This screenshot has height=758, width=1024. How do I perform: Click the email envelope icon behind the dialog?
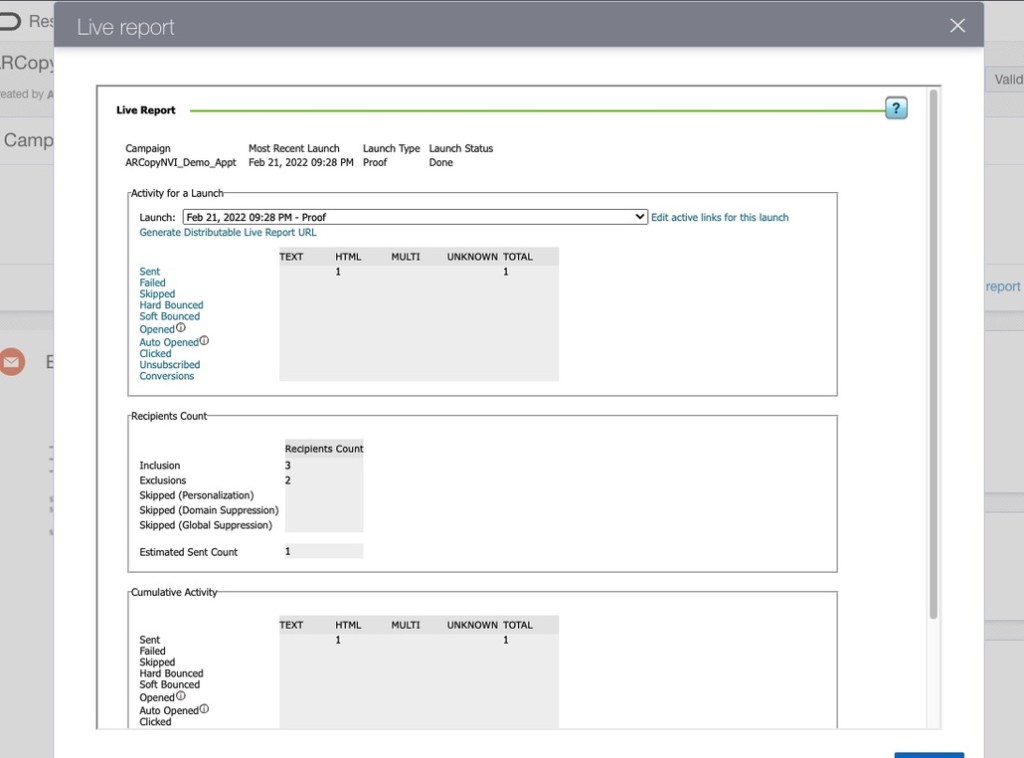click(12, 362)
